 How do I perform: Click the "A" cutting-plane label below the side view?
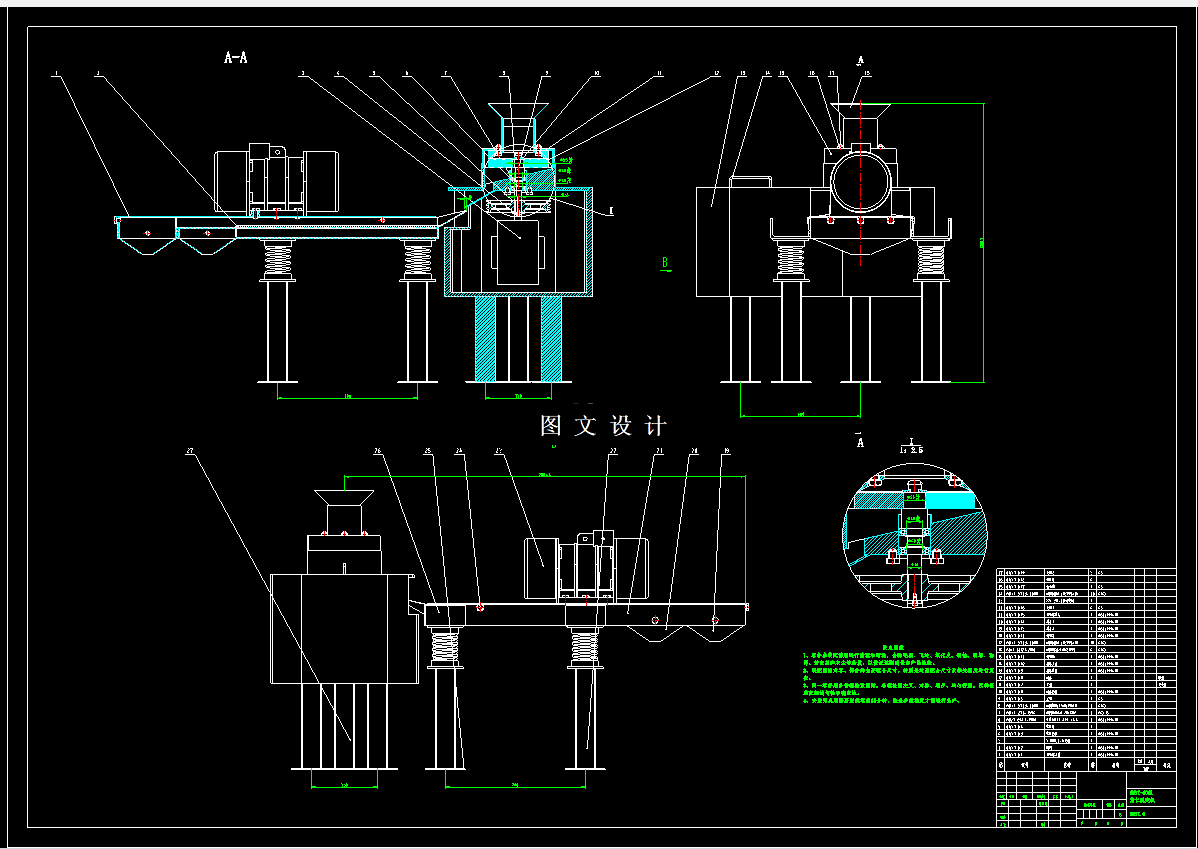861,442
